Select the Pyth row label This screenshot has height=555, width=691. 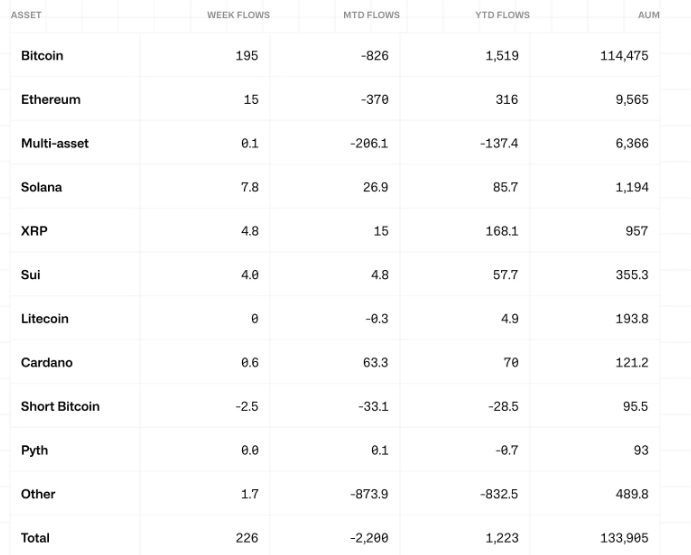(34, 451)
